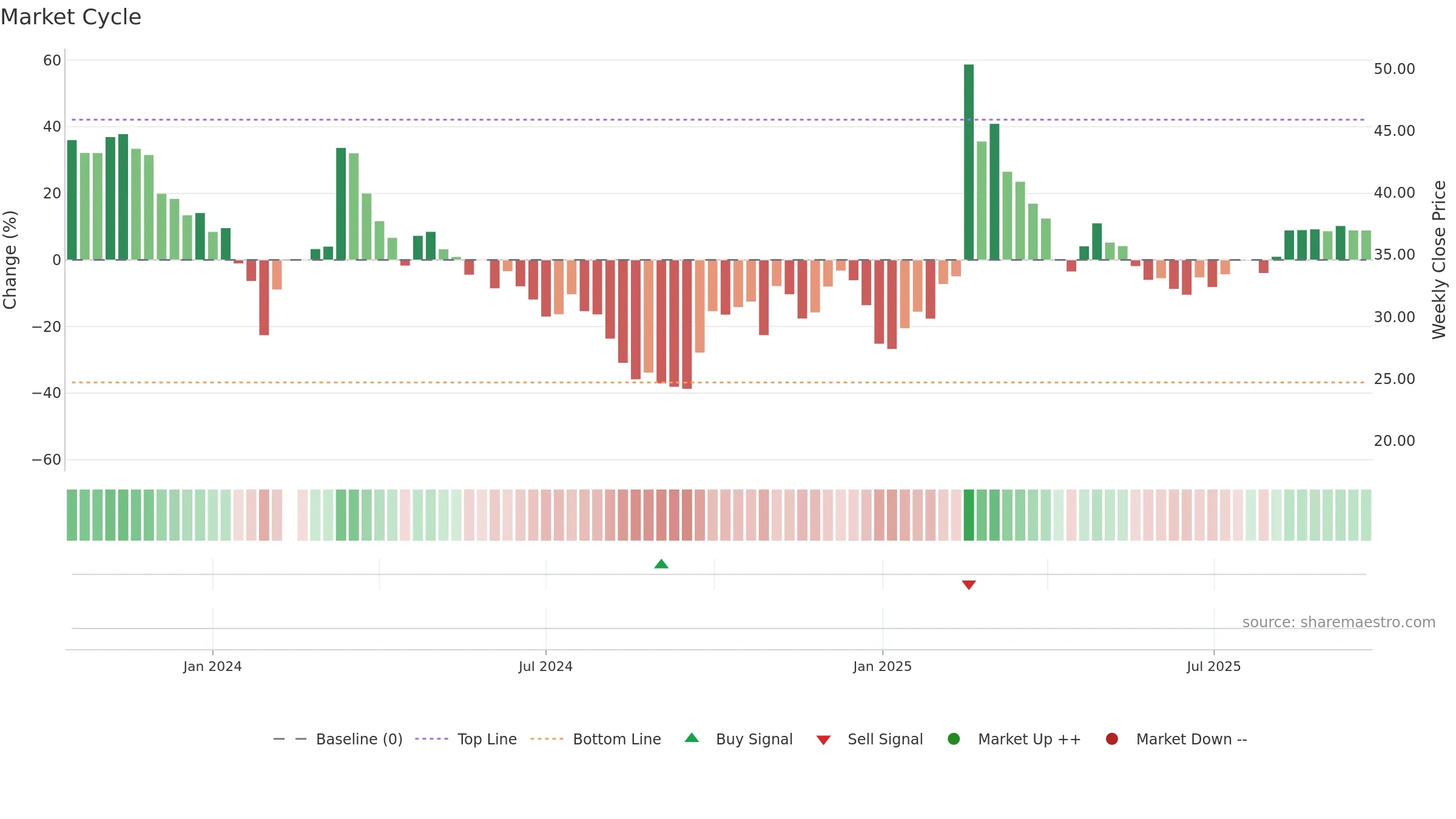Click the Weekly Close Price axis title
This screenshot has height=819, width=1456.
click(1439, 260)
